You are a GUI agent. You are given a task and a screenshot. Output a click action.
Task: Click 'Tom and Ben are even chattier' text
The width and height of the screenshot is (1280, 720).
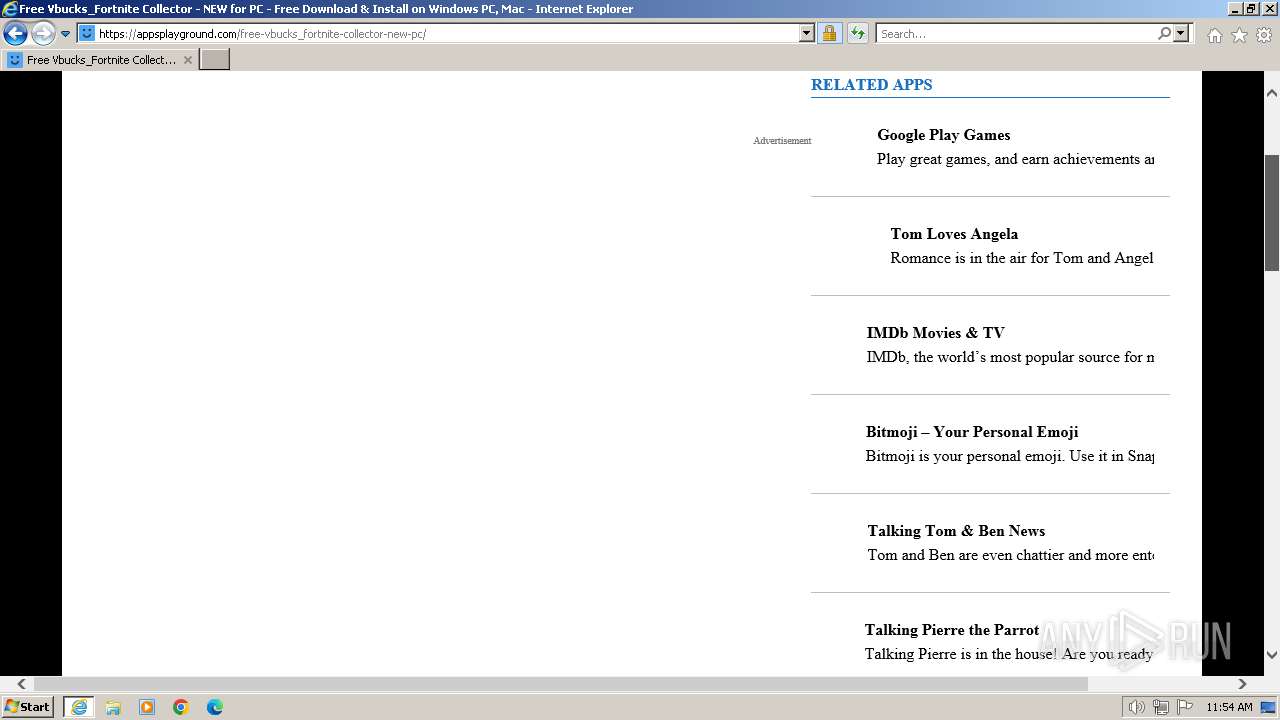pos(1010,555)
